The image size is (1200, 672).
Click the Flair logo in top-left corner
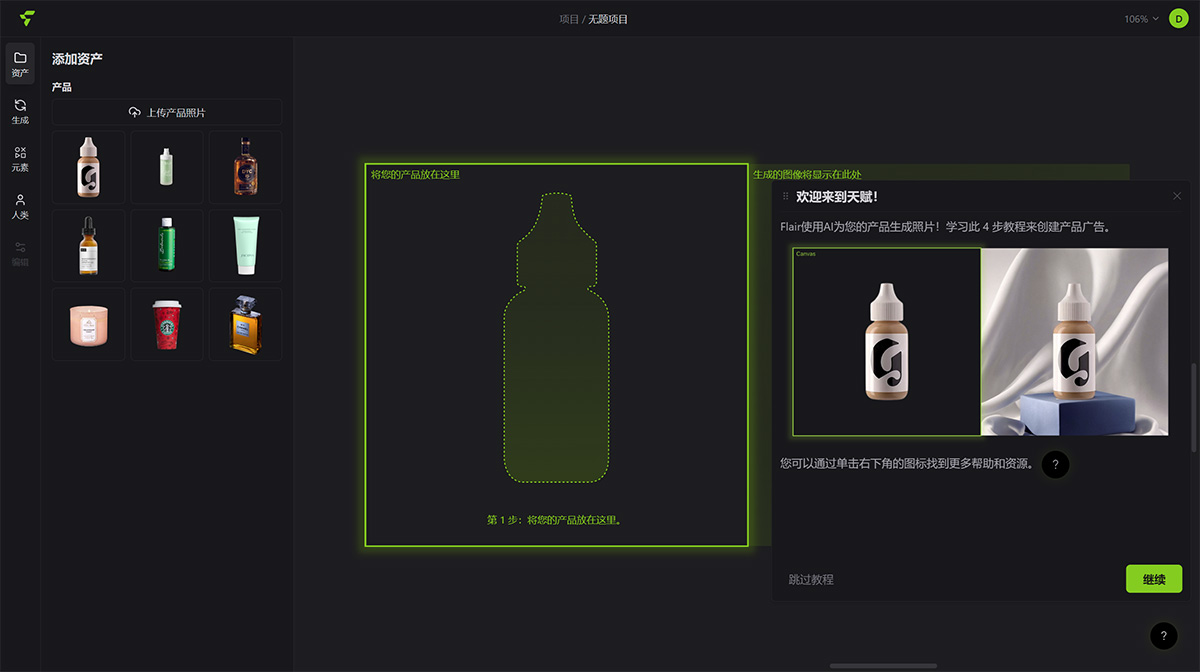[27, 17]
